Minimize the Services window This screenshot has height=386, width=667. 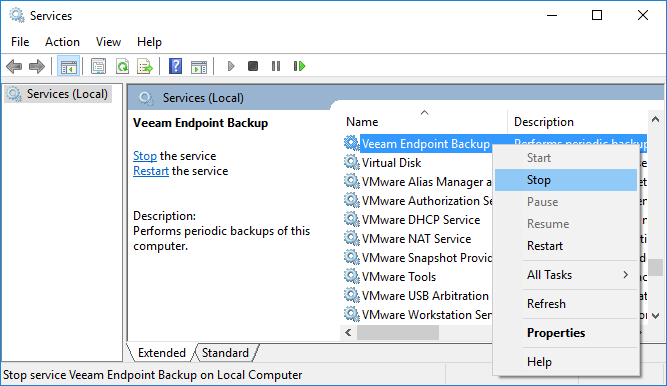tap(552, 15)
